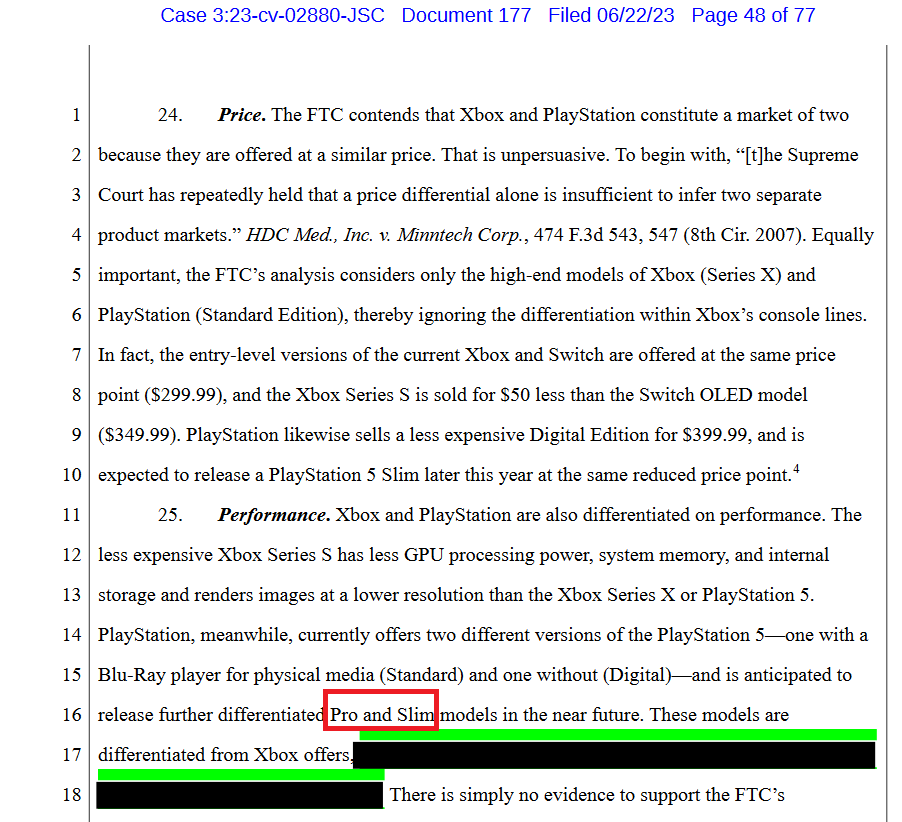Click '(8th Cir. 2007)' on line 4
Image resolution: width=902 pixels, height=822 pixels.
click(x=745, y=235)
